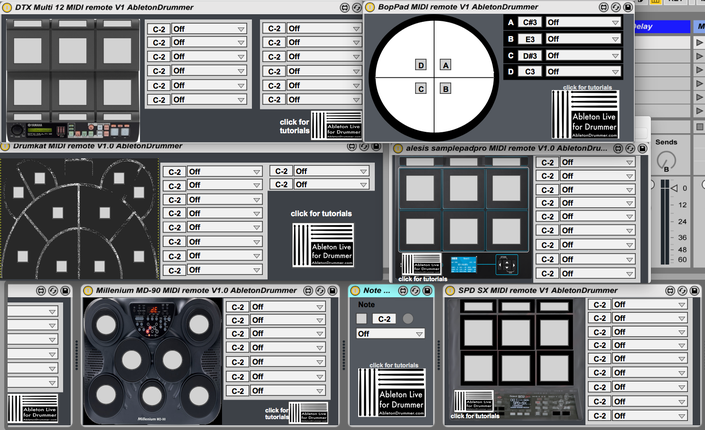Click the Note device grey circle indicator
The height and width of the screenshot is (430, 705).
tap(408, 319)
